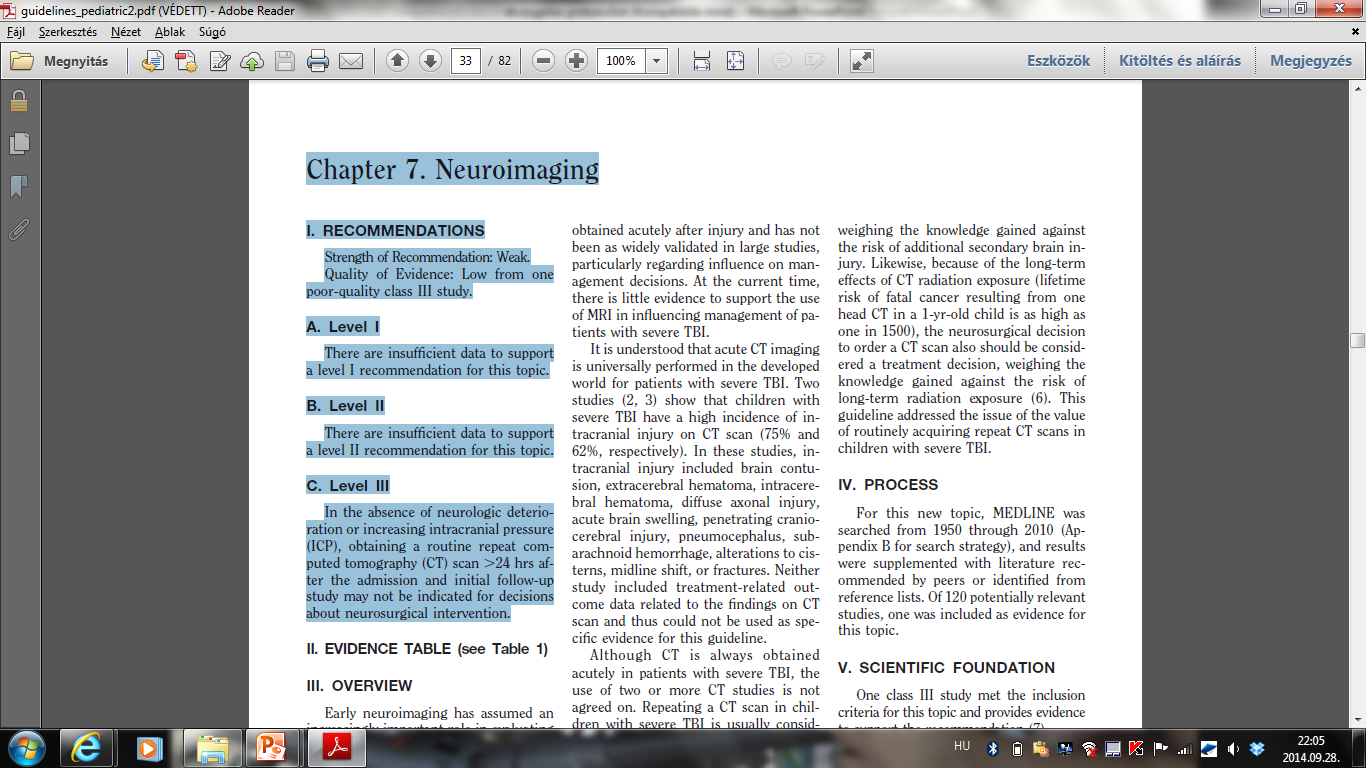Screen dimensions: 1366x768
Task: Open the zoom level dropdown arrow
Action: (657, 61)
